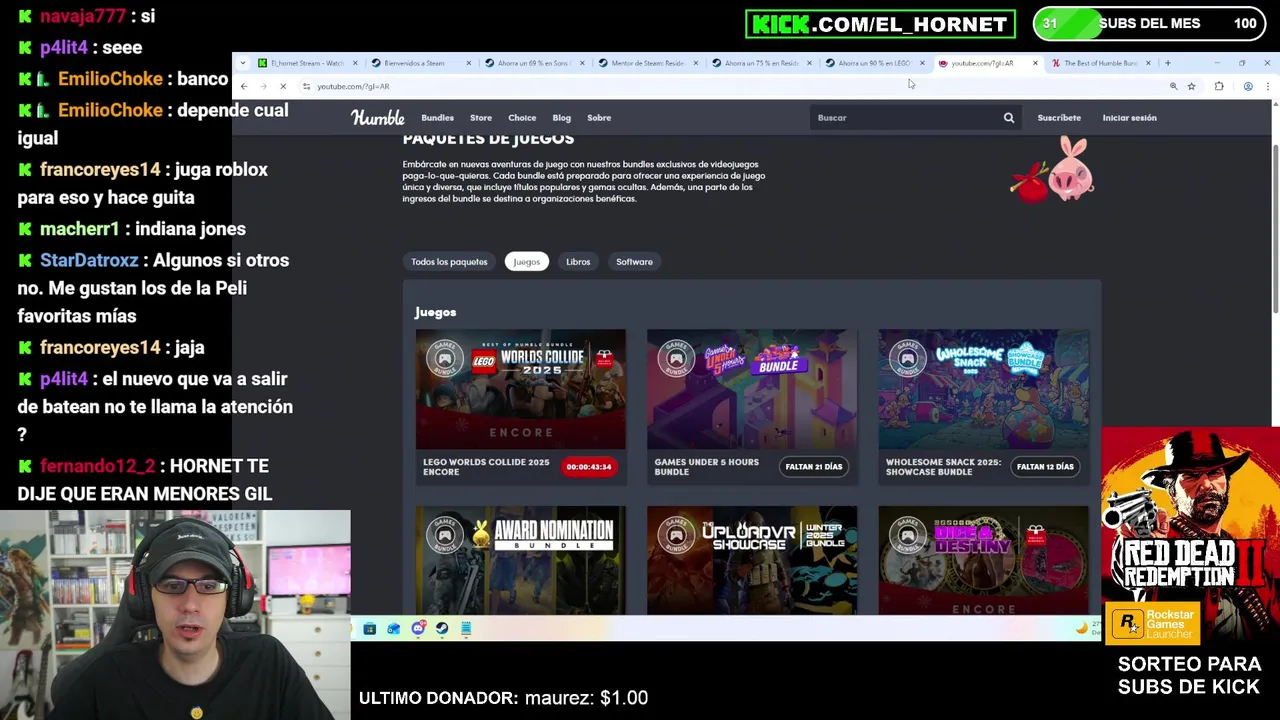Open the tab search chevron at left of tabs
Image resolution: width=1280 pixels, height=720 pixels.
point(243,63)
